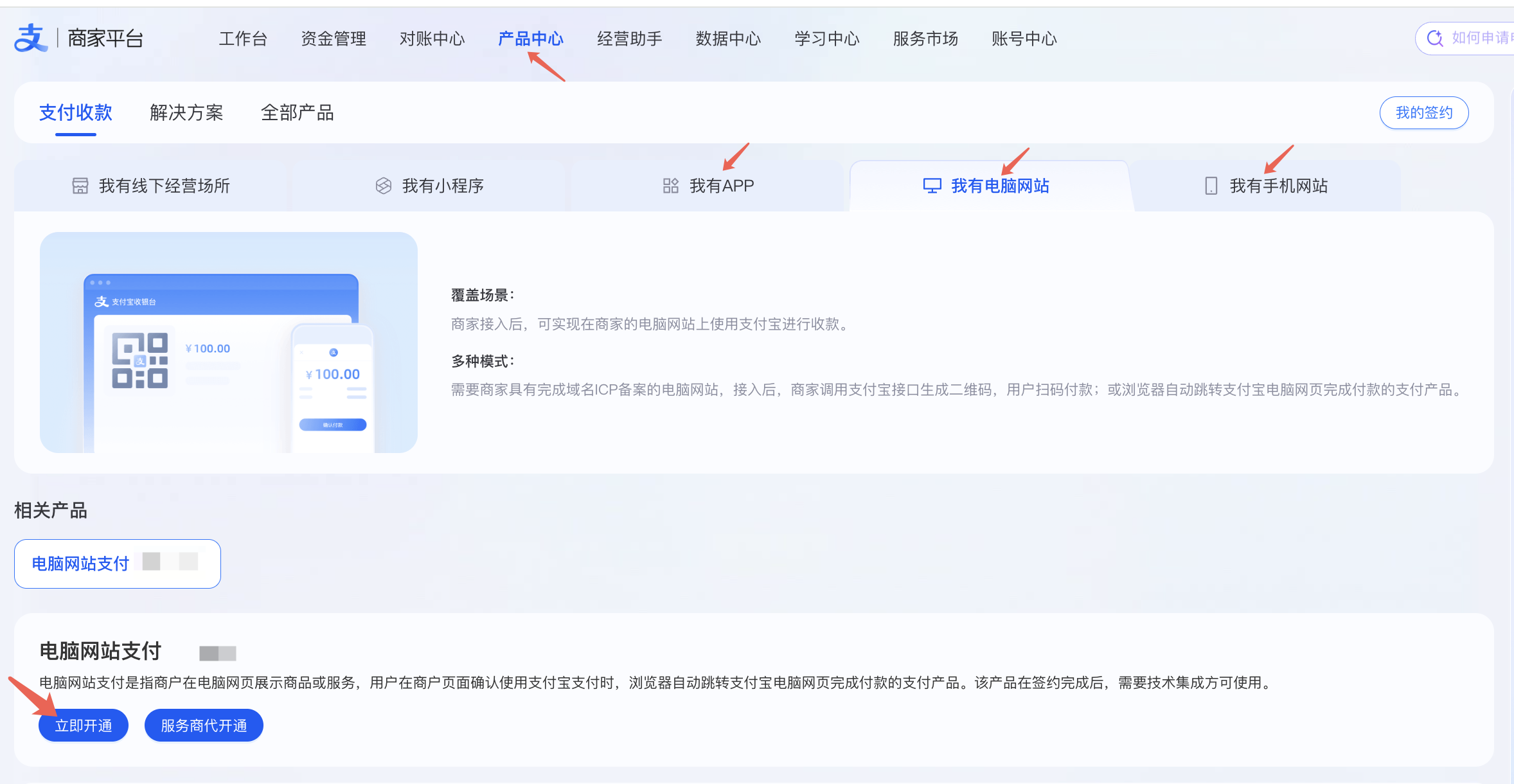The image size is (1514, 784).
Task: Click the 相关产品 section heading
Action: click(x=51, y=510)
